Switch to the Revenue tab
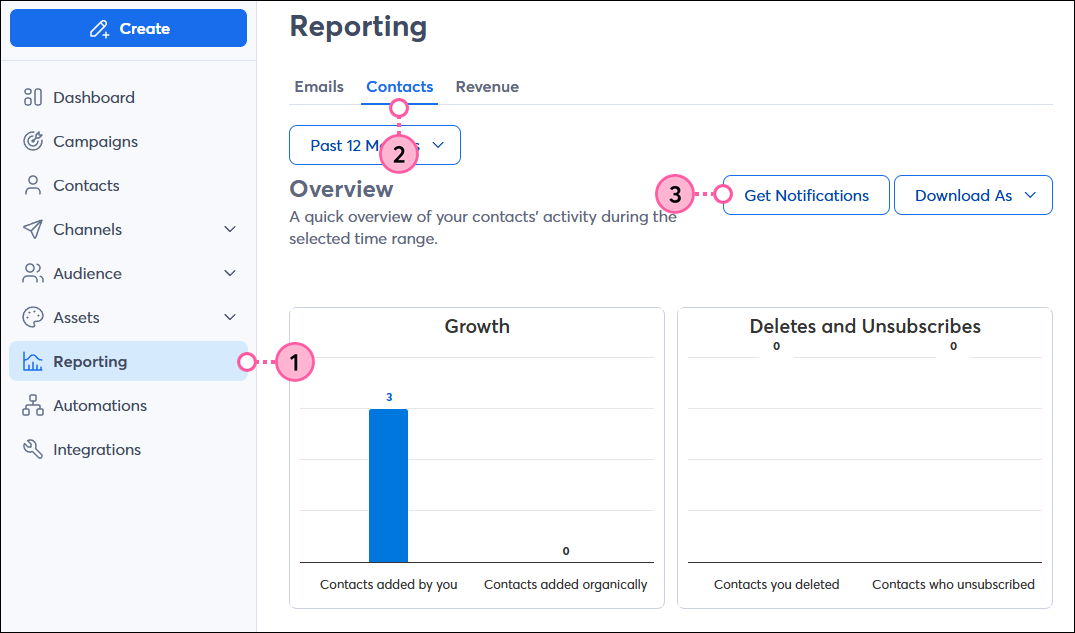 (x=487, y=86)
